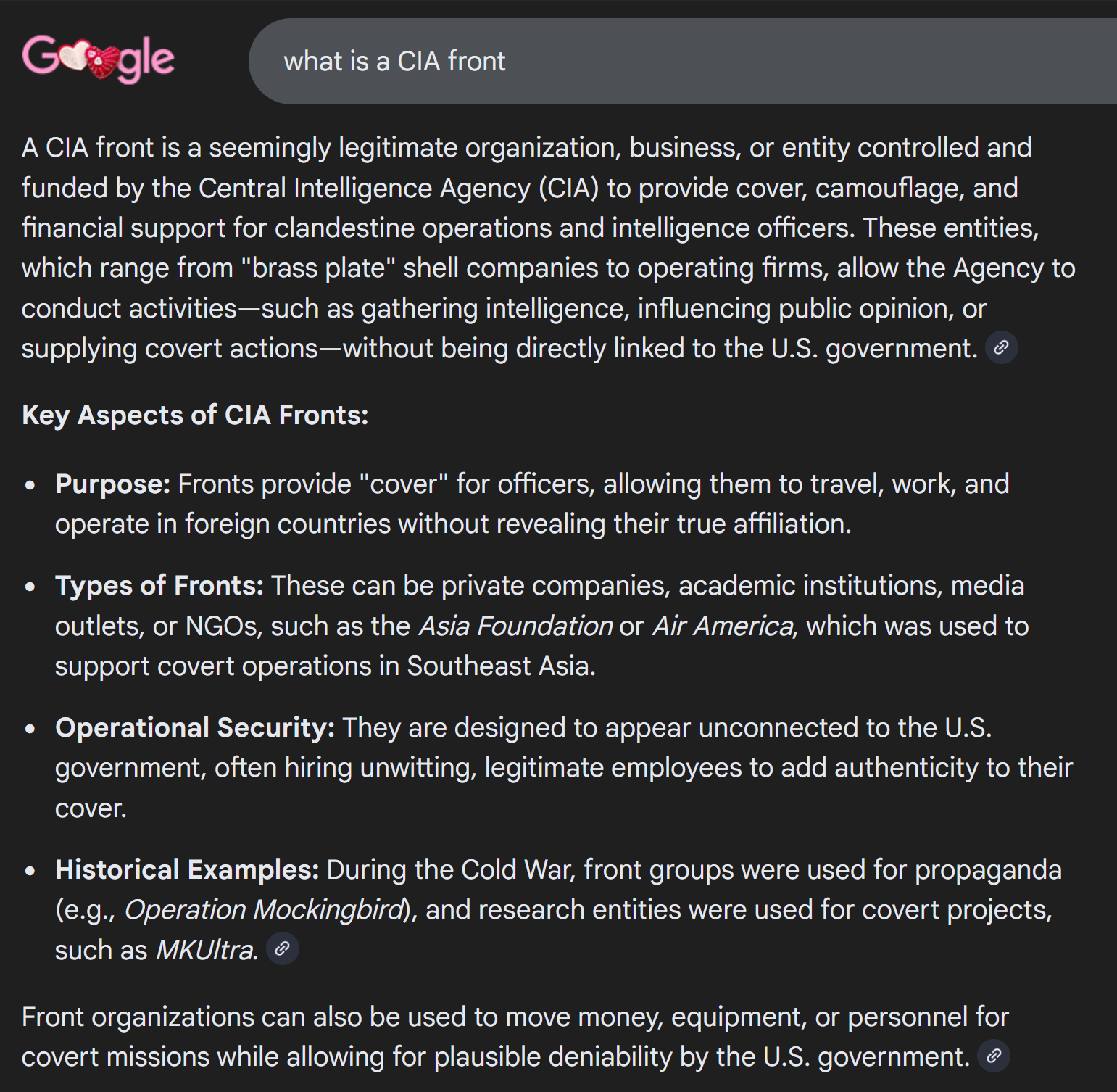This screenshot has width=1117, height=1092.
Task: Select the bold "Historical Examples:" label
Action: [x=187, y=869]
